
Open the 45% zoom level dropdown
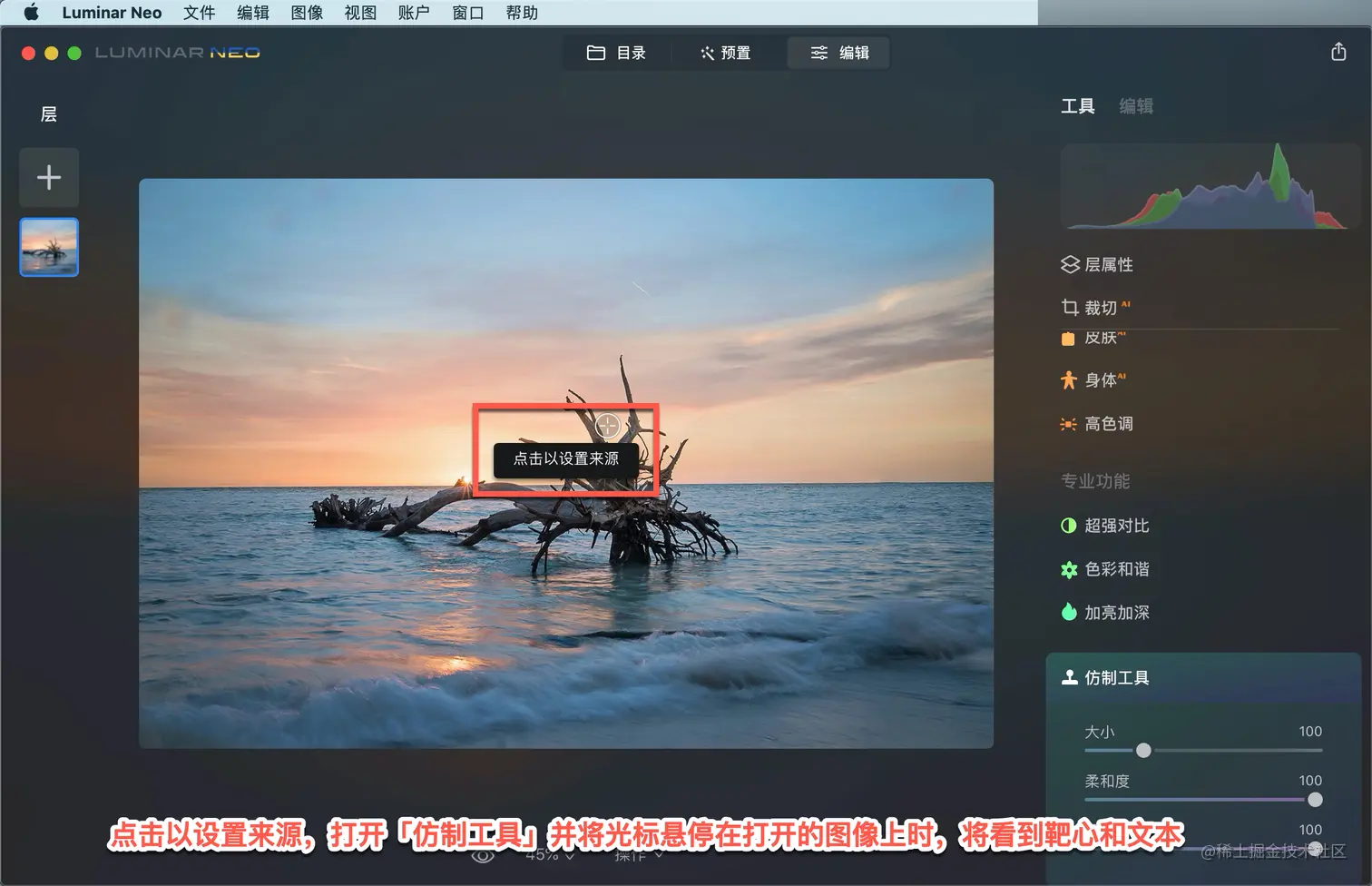(550, 855)
